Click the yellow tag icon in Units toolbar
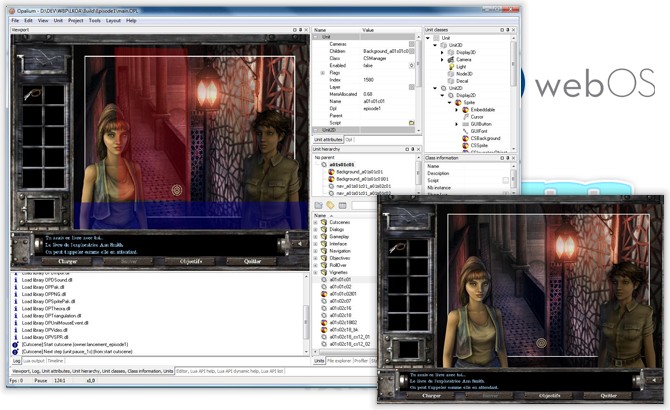Viewport: 670px width, 410px height. (x=330, y=205)
